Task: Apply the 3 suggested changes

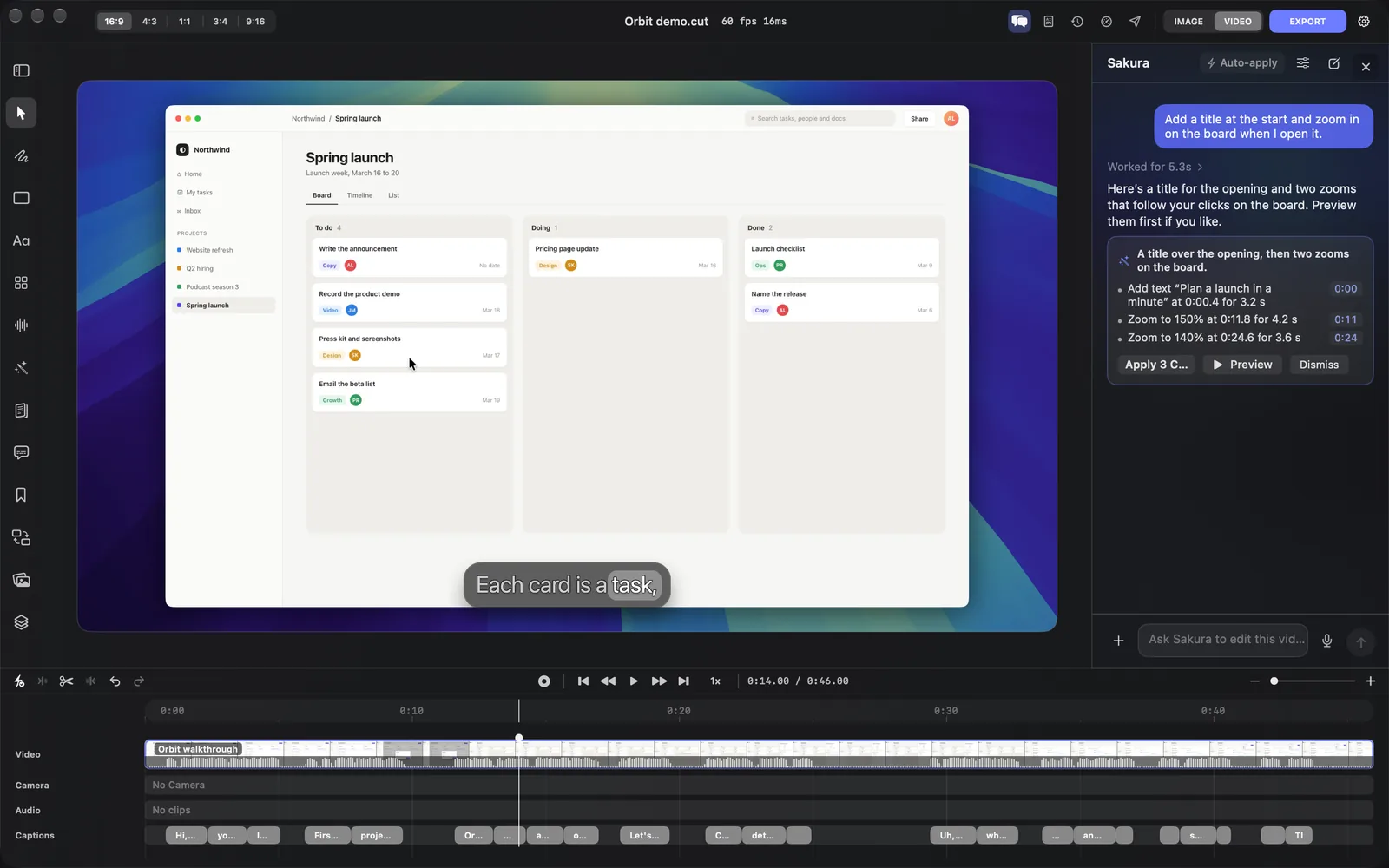Action: [1156, 365]
